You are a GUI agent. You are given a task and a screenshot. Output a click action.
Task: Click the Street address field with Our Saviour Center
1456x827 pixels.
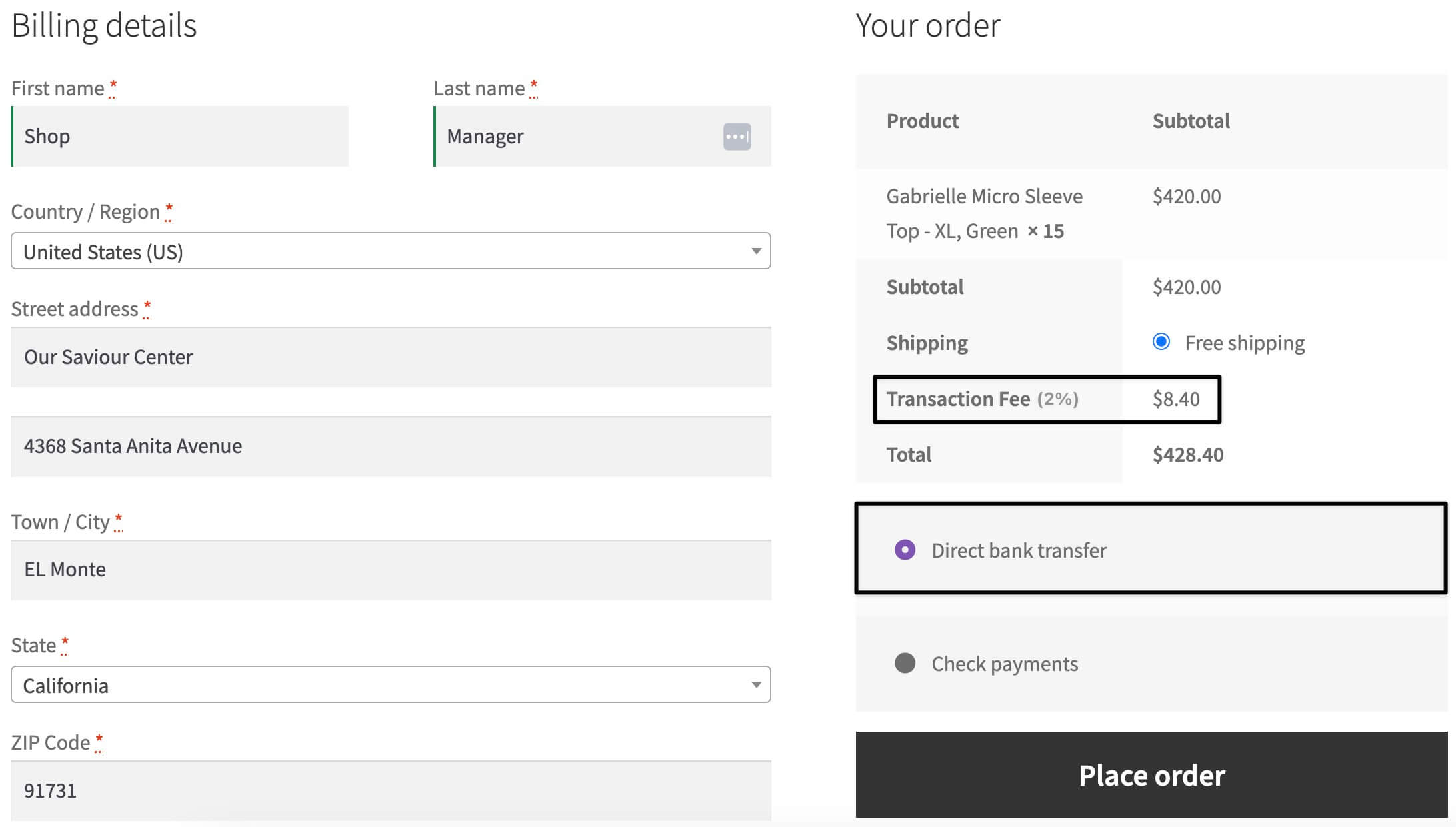(x=391, y=357)
